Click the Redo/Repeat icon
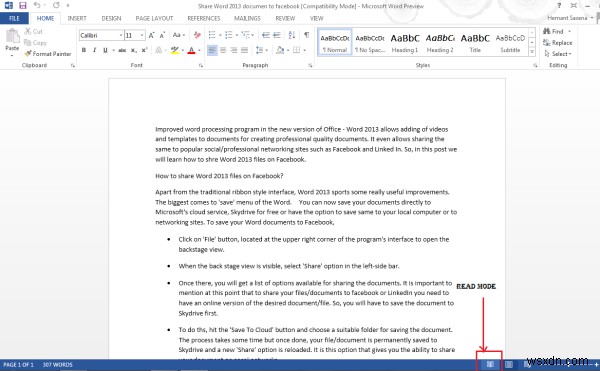 (56, 5)
